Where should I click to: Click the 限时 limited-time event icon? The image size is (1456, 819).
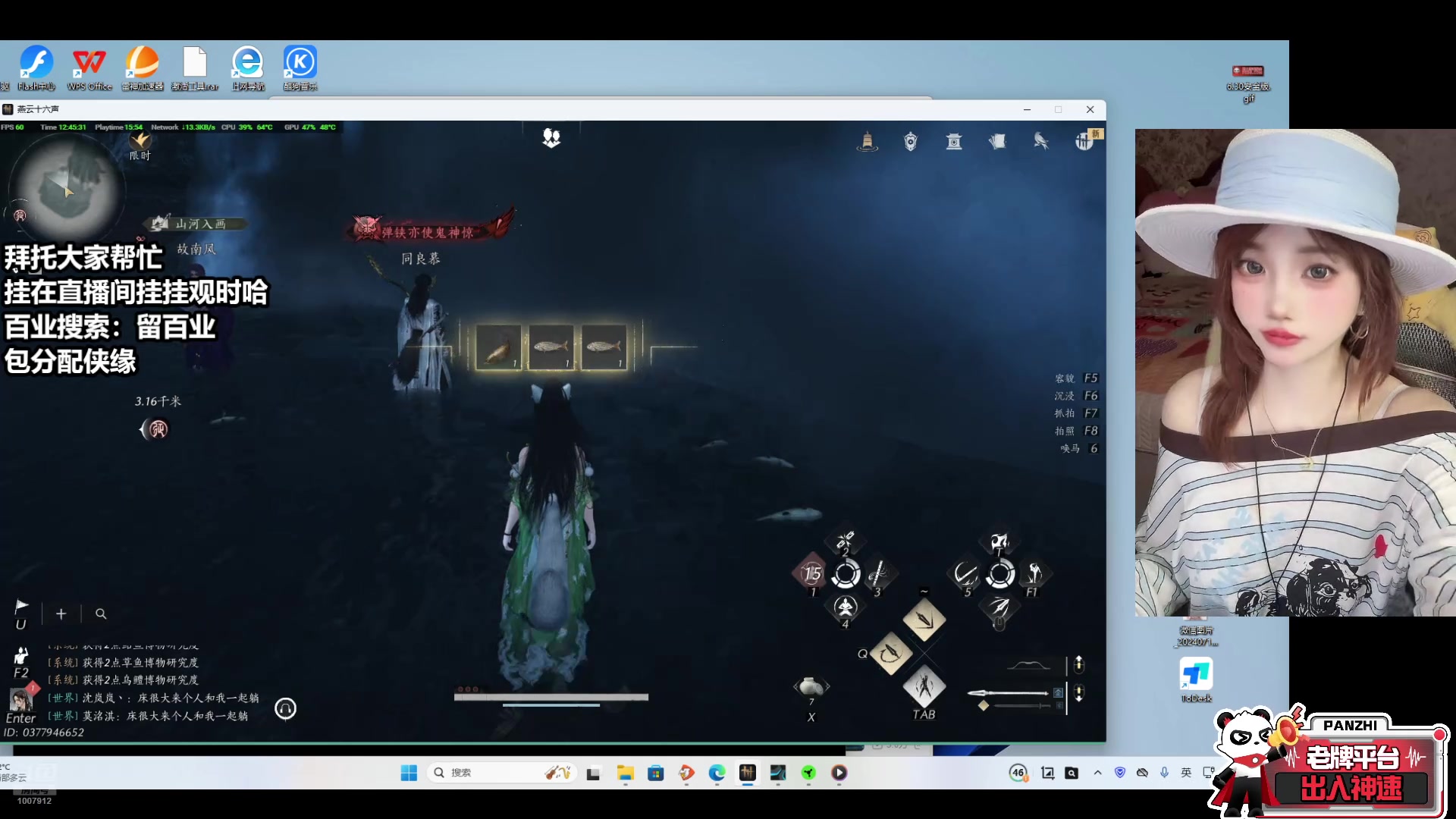(140, 146)
